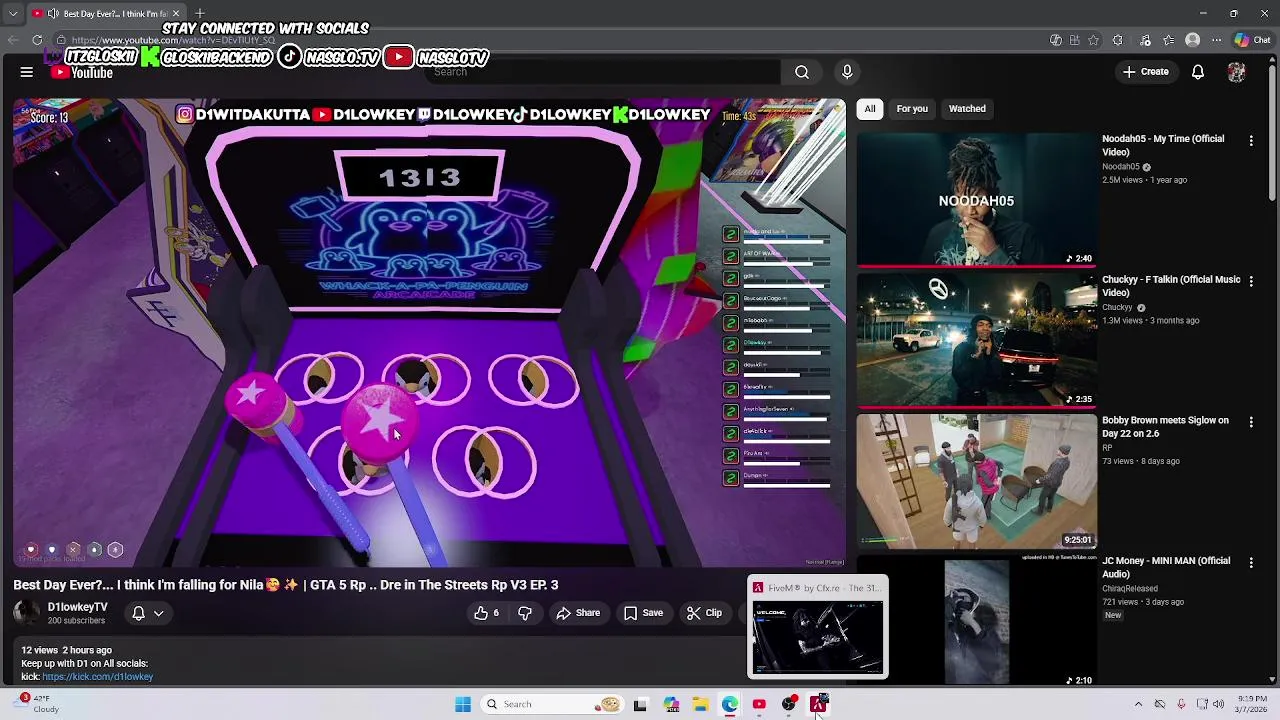Open title Bobby Brown meets Siglow on Day 22
The height and width of the screenshot is (720, 1280).
1165,427
